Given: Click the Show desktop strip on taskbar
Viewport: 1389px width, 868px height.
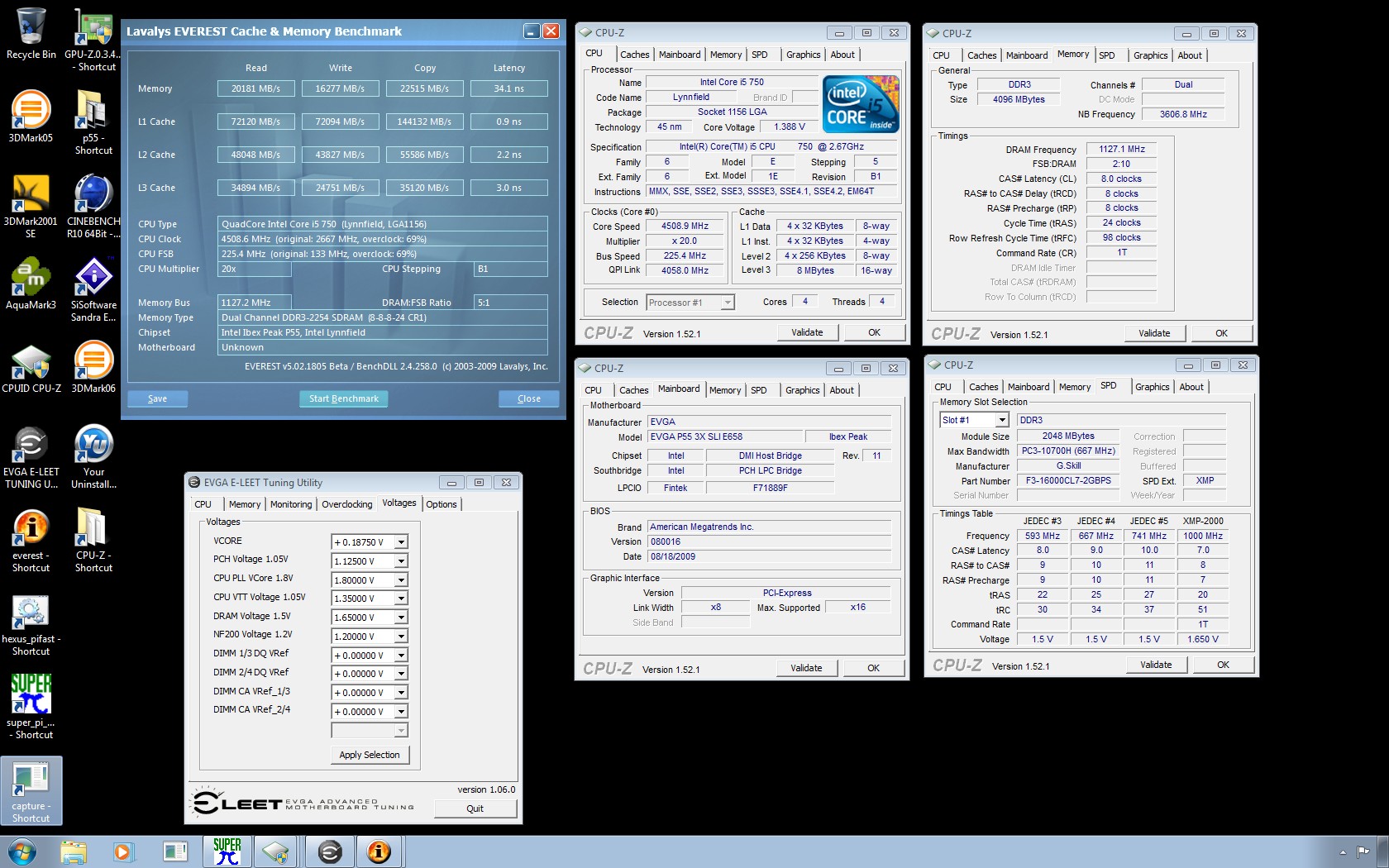Looking at the screenshot, I should (x=1383, y=851).
